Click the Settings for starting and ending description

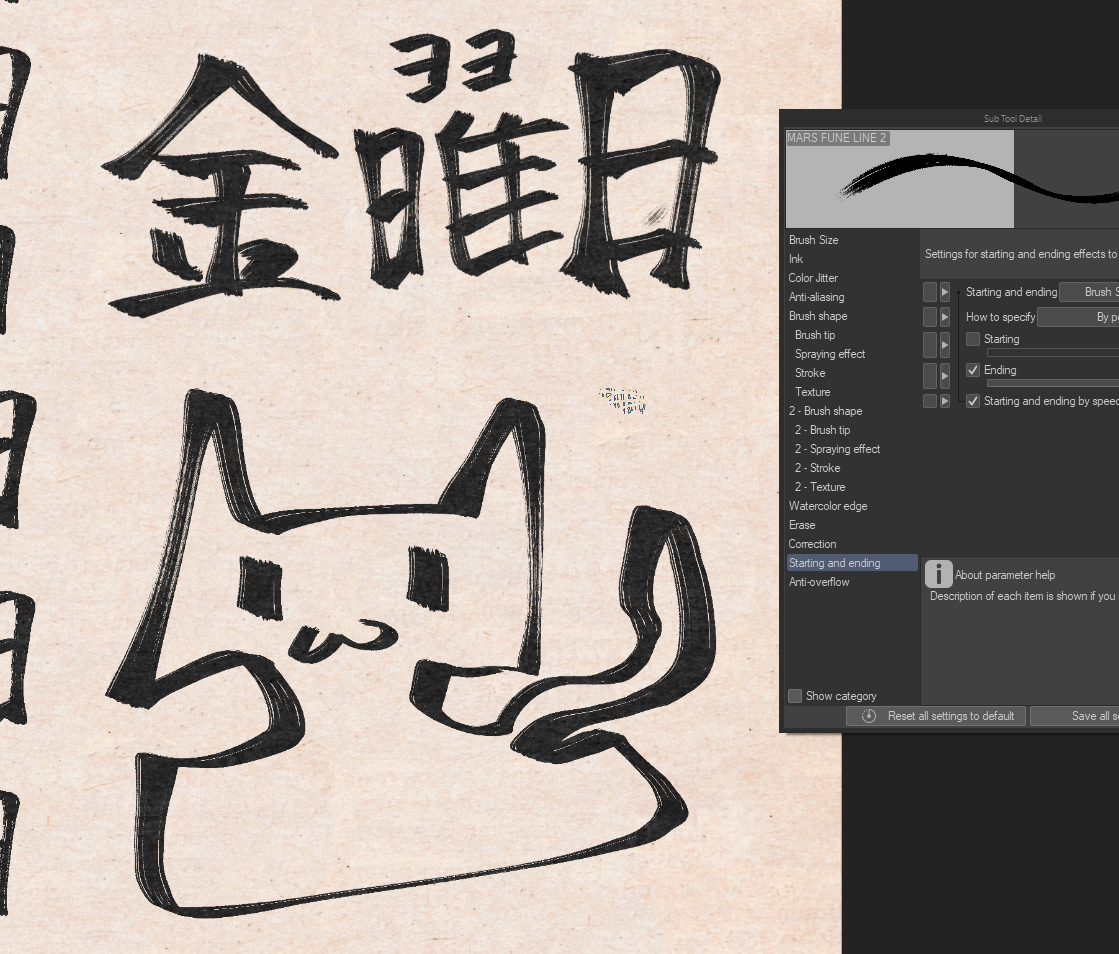click(x=1021, y=254)
